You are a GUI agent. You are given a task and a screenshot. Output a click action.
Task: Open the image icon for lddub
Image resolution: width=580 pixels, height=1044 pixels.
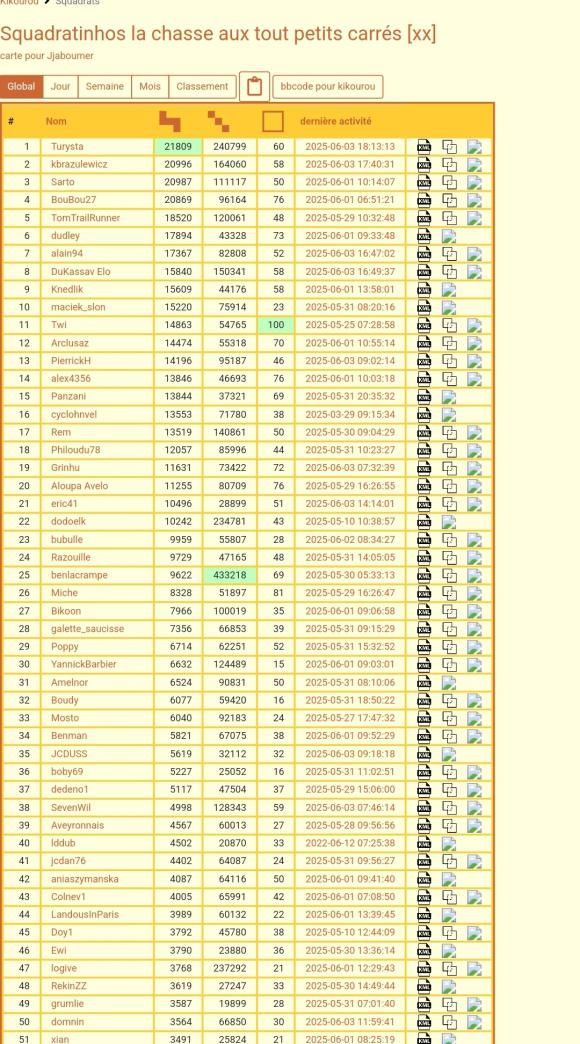pyautogui.click(x=449, y=843)
